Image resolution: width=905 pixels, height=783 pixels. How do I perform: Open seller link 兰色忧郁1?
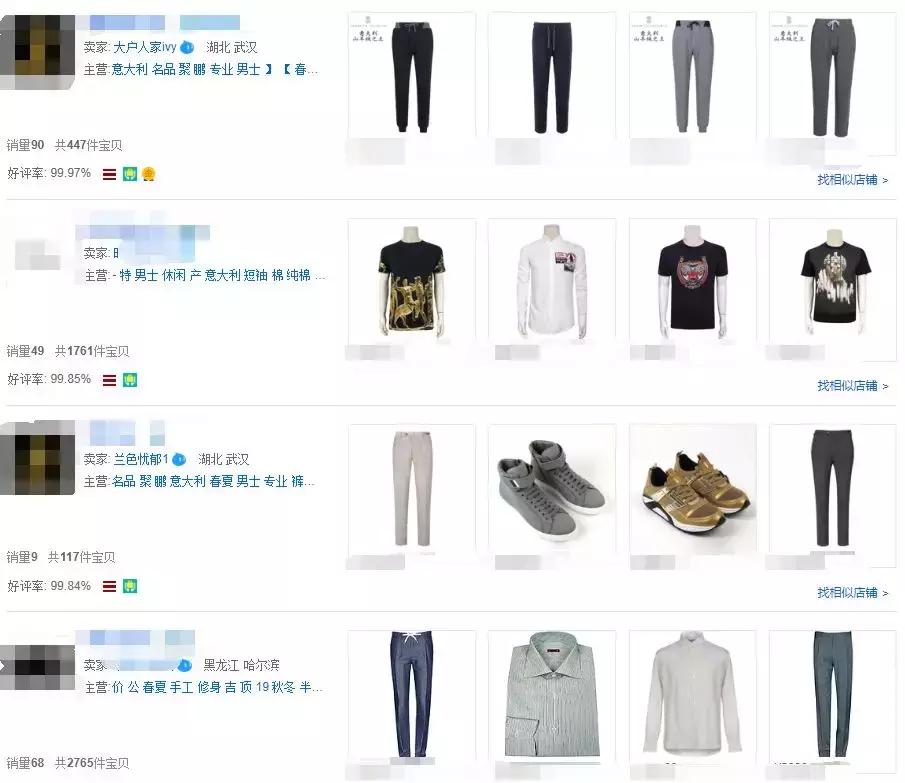coord(141,459)
